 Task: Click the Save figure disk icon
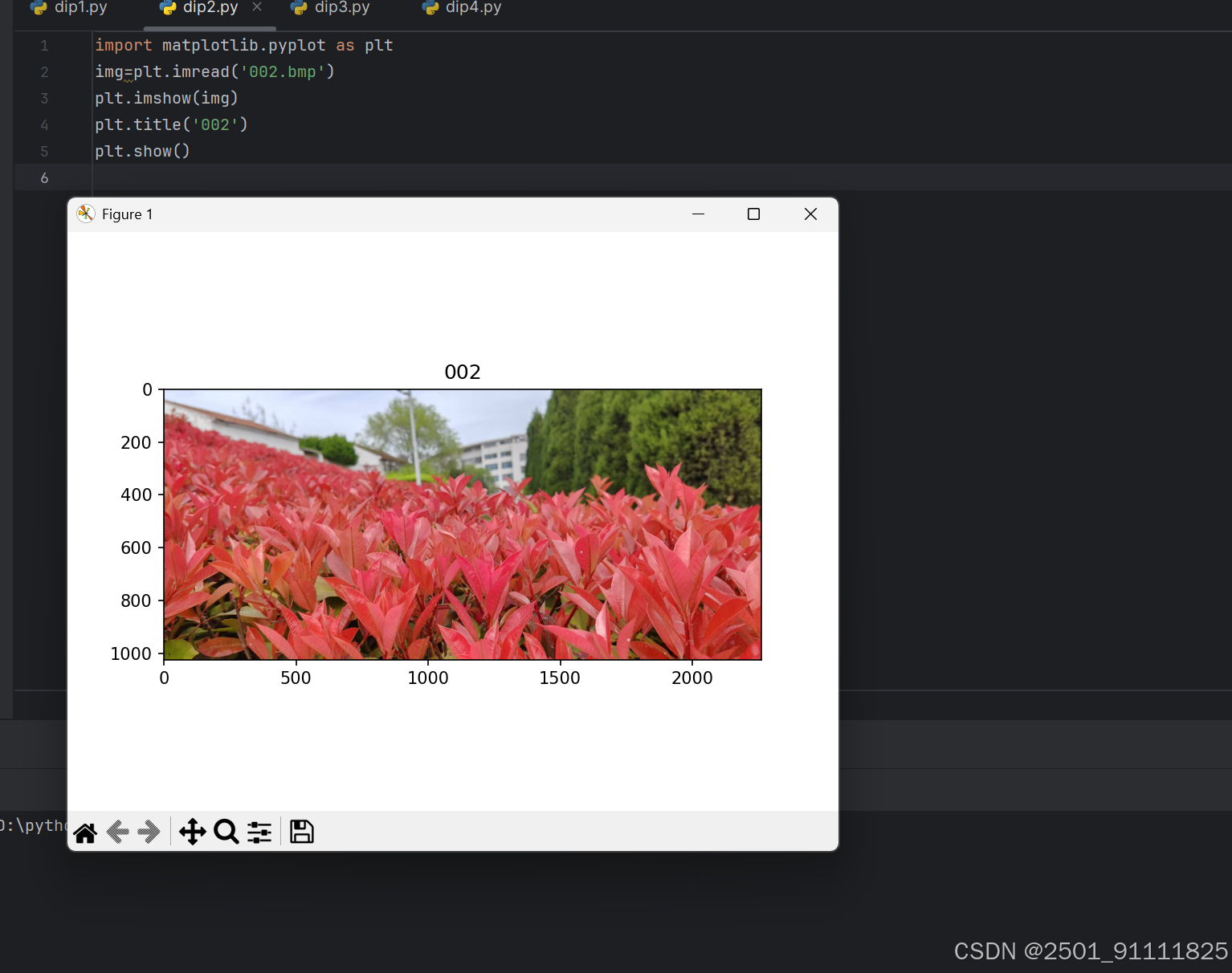301,833
